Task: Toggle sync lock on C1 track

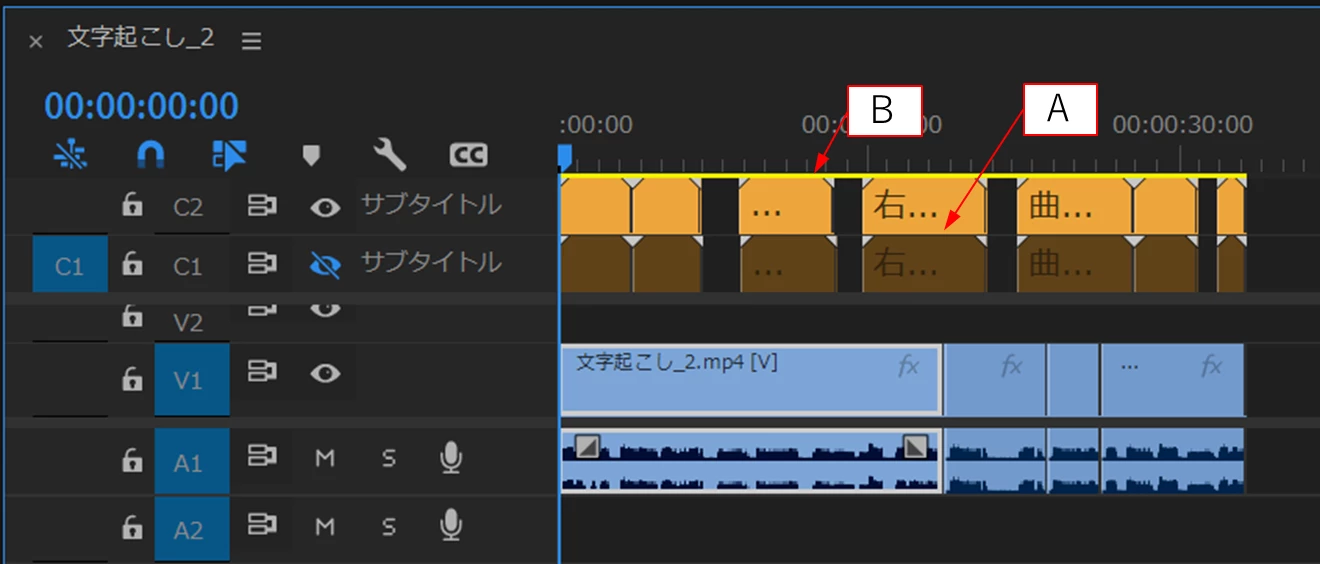Action: [262, 264]
